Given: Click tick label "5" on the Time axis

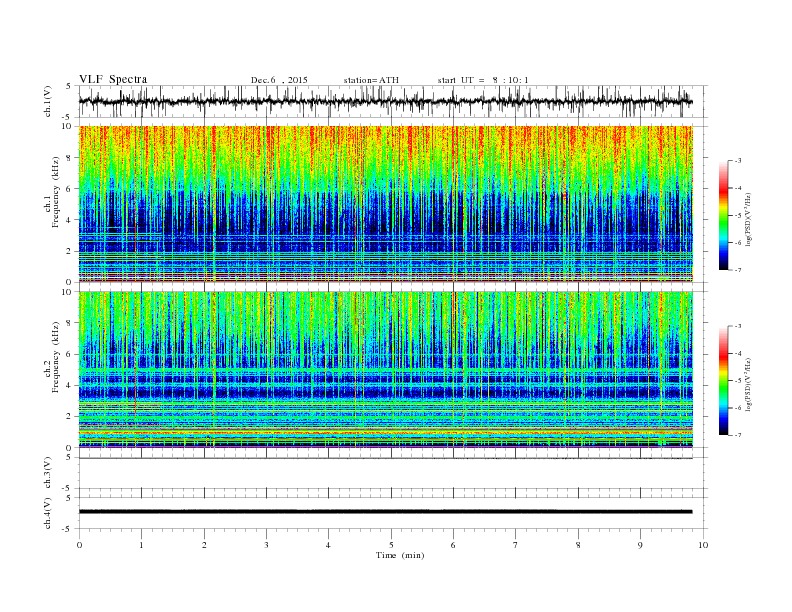Looking at the screenshot, I should click(391, 545).
